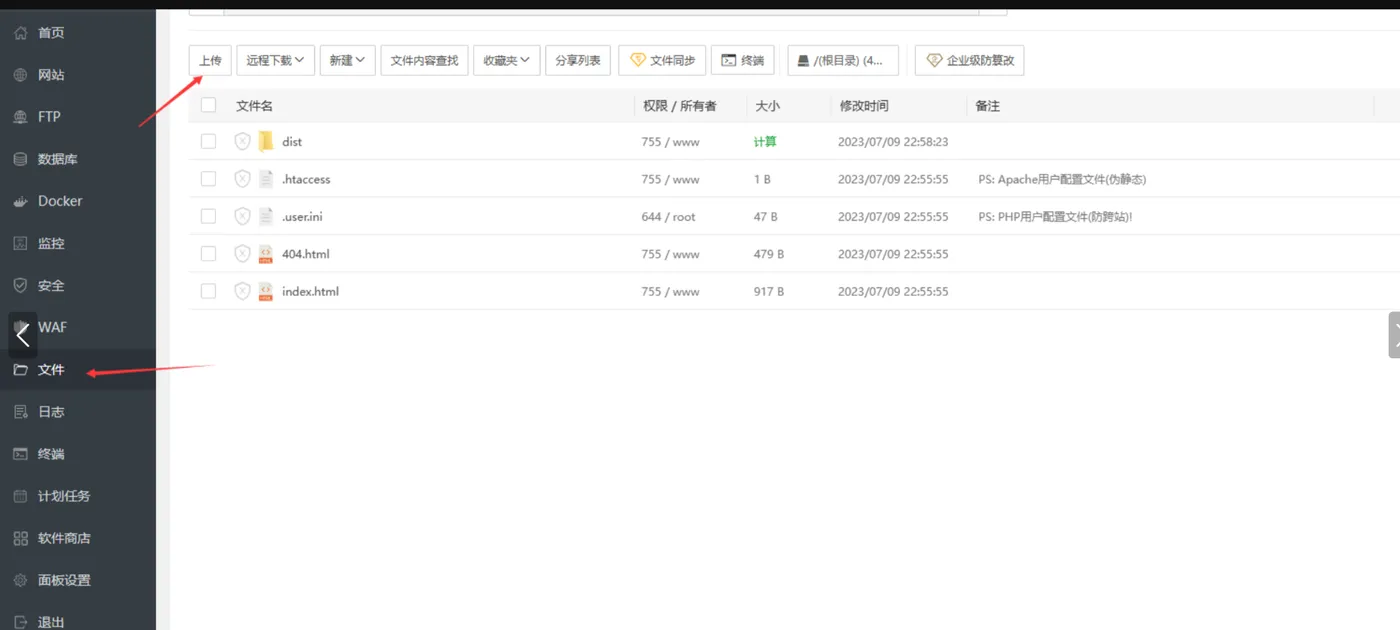1400x630 pixels.
Task: Sort by 文件名 column header
Action: pyautogui.click(x=254, y=105)
